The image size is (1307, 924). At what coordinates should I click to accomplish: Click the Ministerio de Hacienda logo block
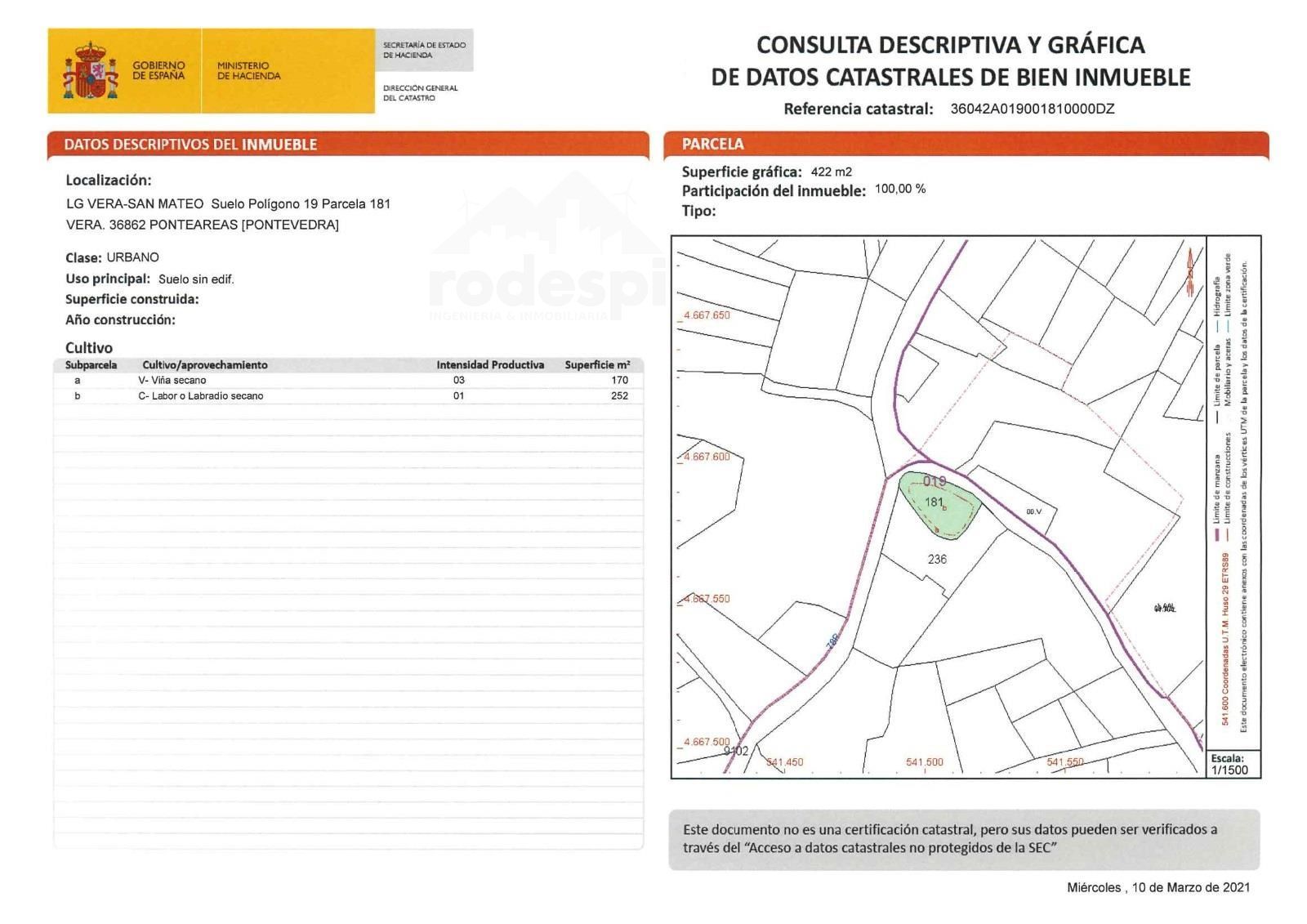(x=248, y=71)
